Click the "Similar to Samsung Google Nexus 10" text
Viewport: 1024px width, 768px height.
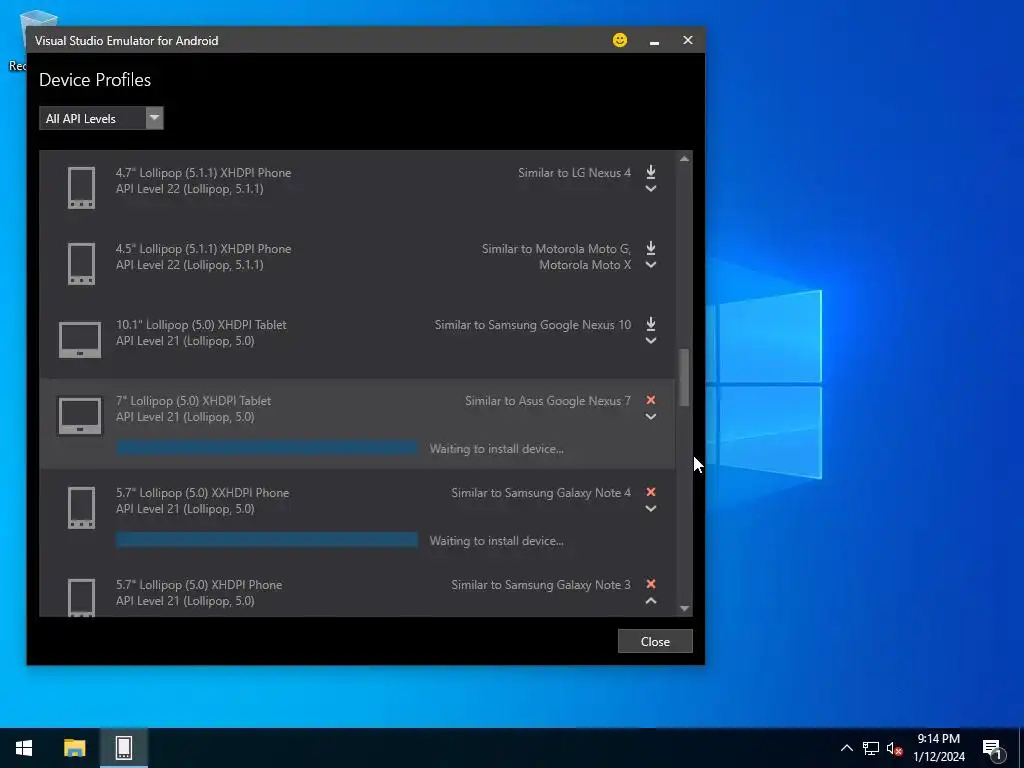(533, 325)
